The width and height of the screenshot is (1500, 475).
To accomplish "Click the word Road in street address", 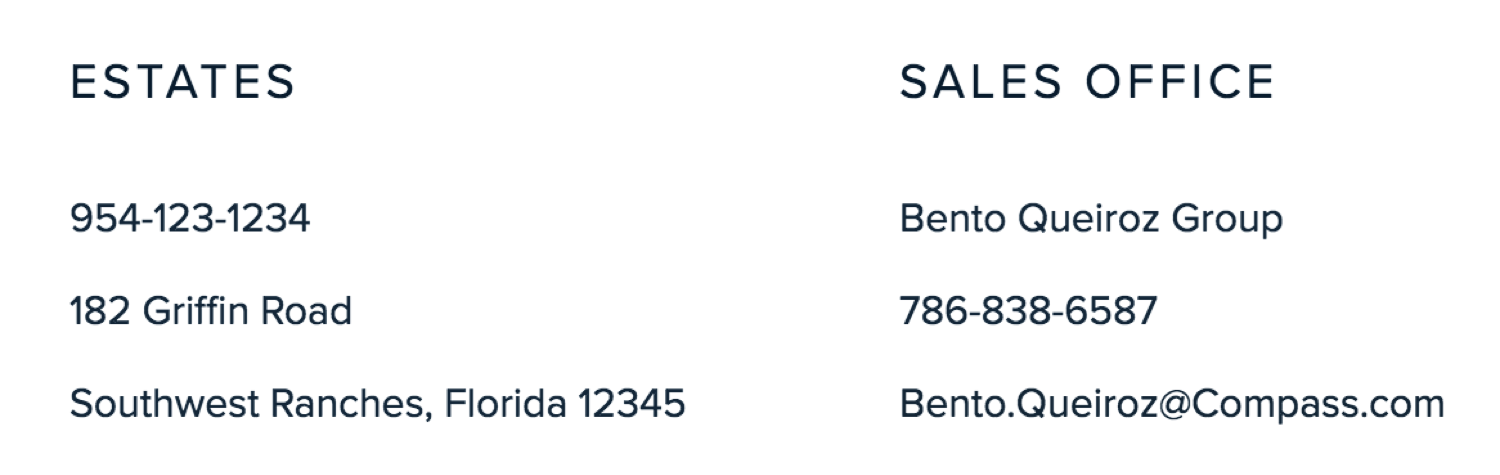I will coord(307,311).
